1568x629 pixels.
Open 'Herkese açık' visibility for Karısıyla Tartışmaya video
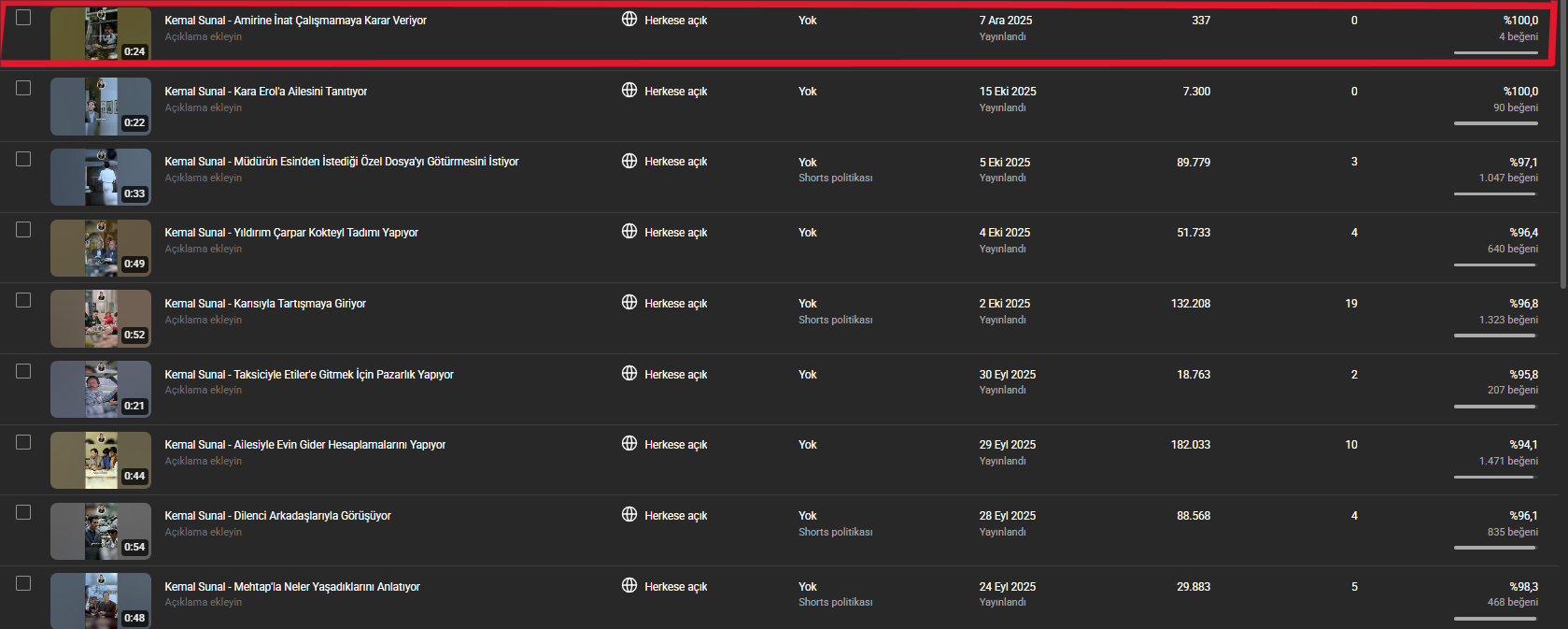click(675, 304)
